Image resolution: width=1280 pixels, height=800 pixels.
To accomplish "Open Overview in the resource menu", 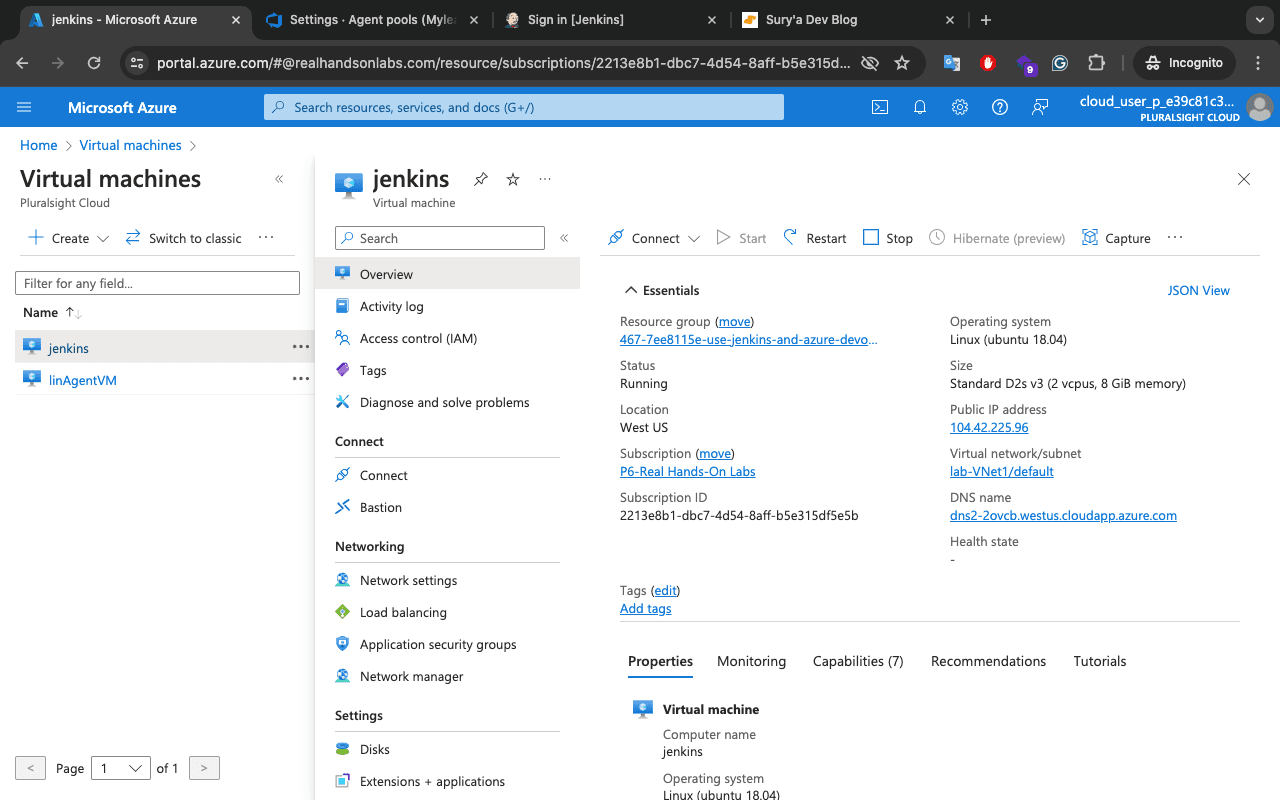I will [x=447, y=274].
